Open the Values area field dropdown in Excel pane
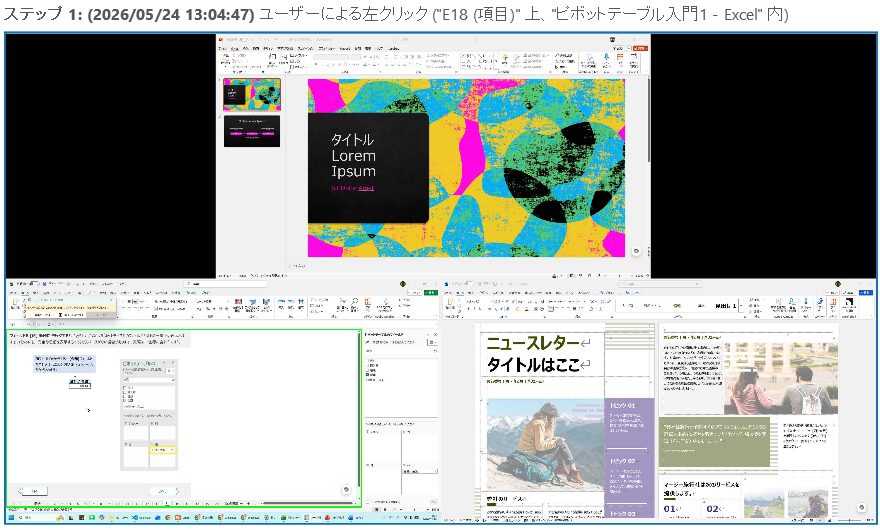 click(436, 471)
